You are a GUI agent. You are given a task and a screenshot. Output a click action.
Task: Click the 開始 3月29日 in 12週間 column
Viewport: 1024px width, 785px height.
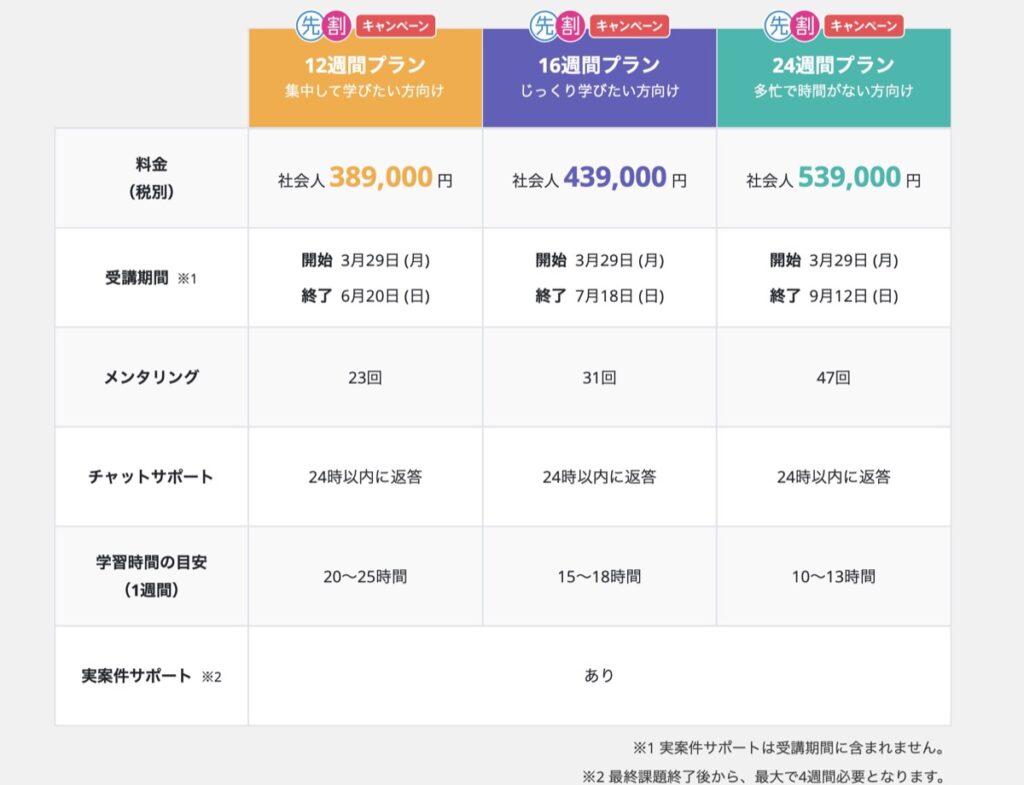click(365, 261)
